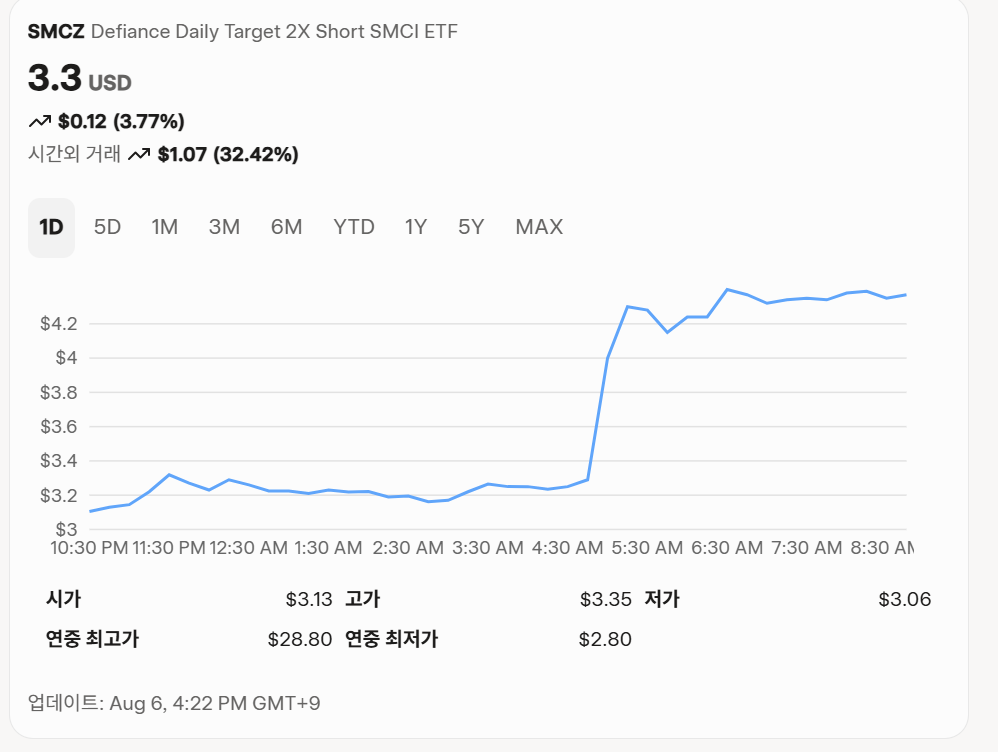This screenshot has width=998, height=752.
Task: Switch chart to 5D range
Action: (x=107, y=227)
